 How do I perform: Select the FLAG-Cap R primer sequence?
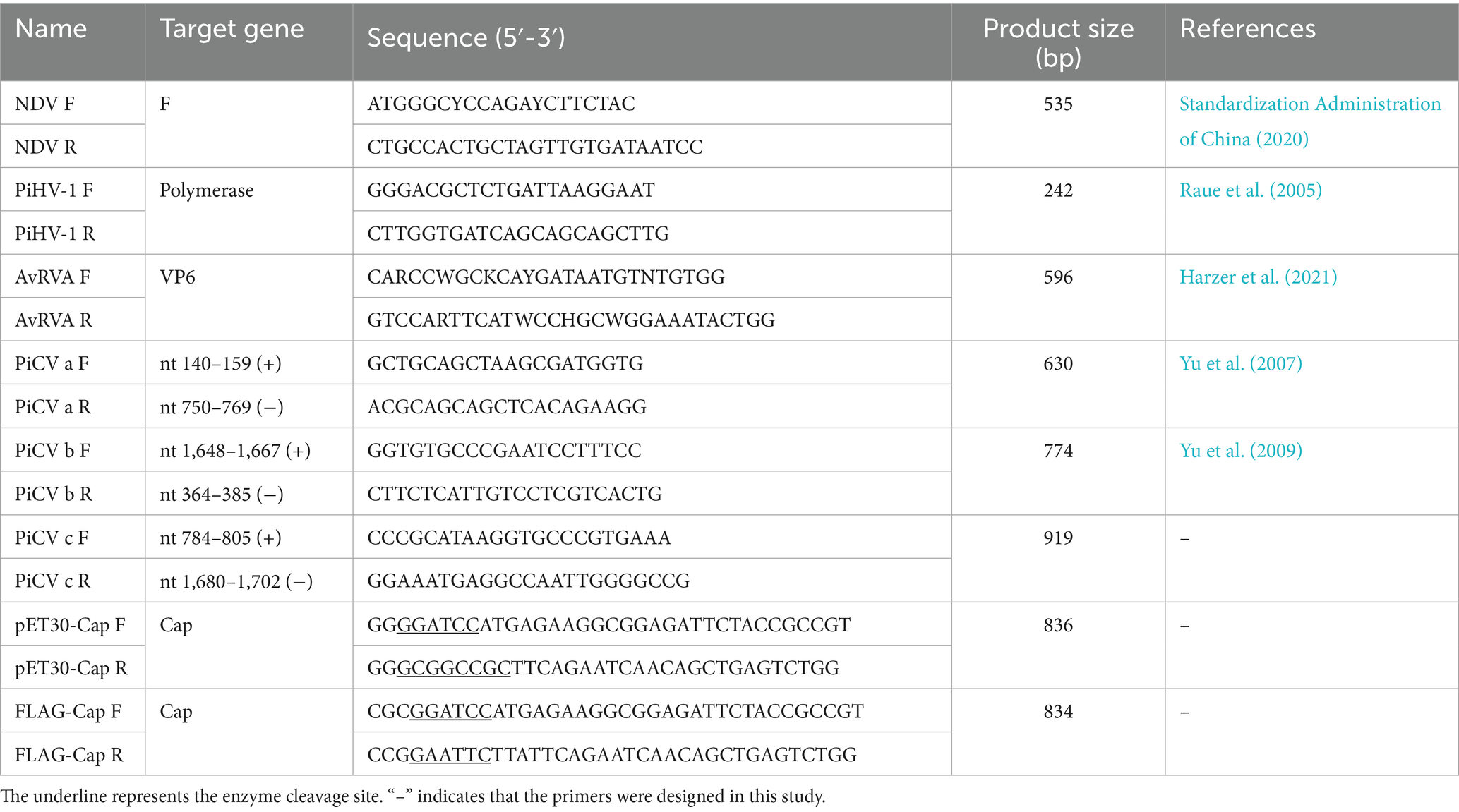click(x=612, y=755)
